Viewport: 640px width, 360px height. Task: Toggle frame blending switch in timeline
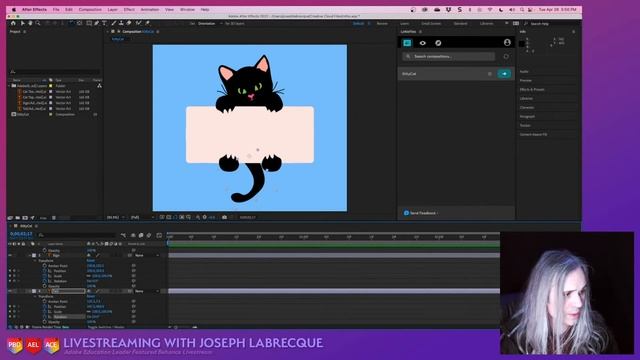pyautogui.click(x=141, y=235)
